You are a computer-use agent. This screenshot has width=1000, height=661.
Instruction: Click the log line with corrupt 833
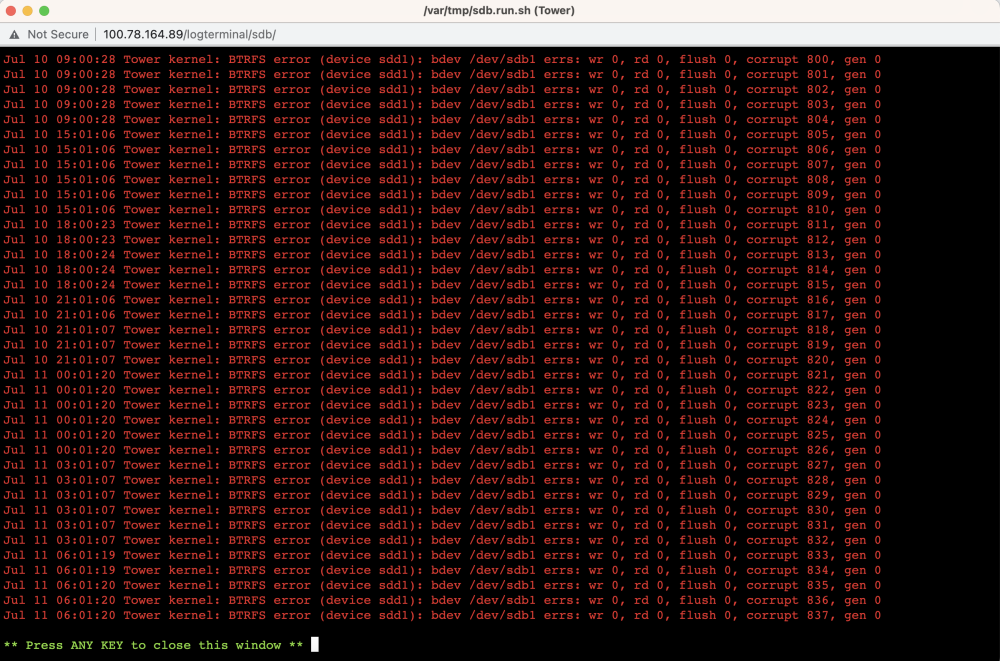point(442,555)
